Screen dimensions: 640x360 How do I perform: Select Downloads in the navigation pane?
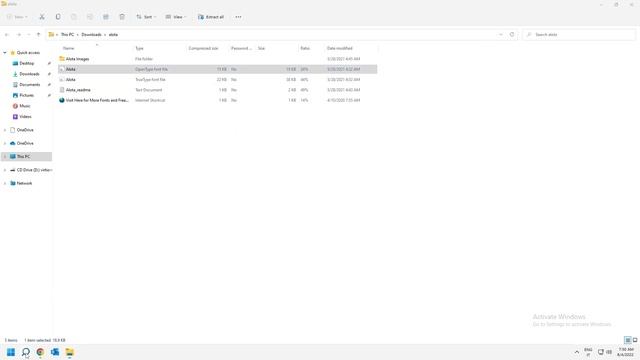(29, 74)
